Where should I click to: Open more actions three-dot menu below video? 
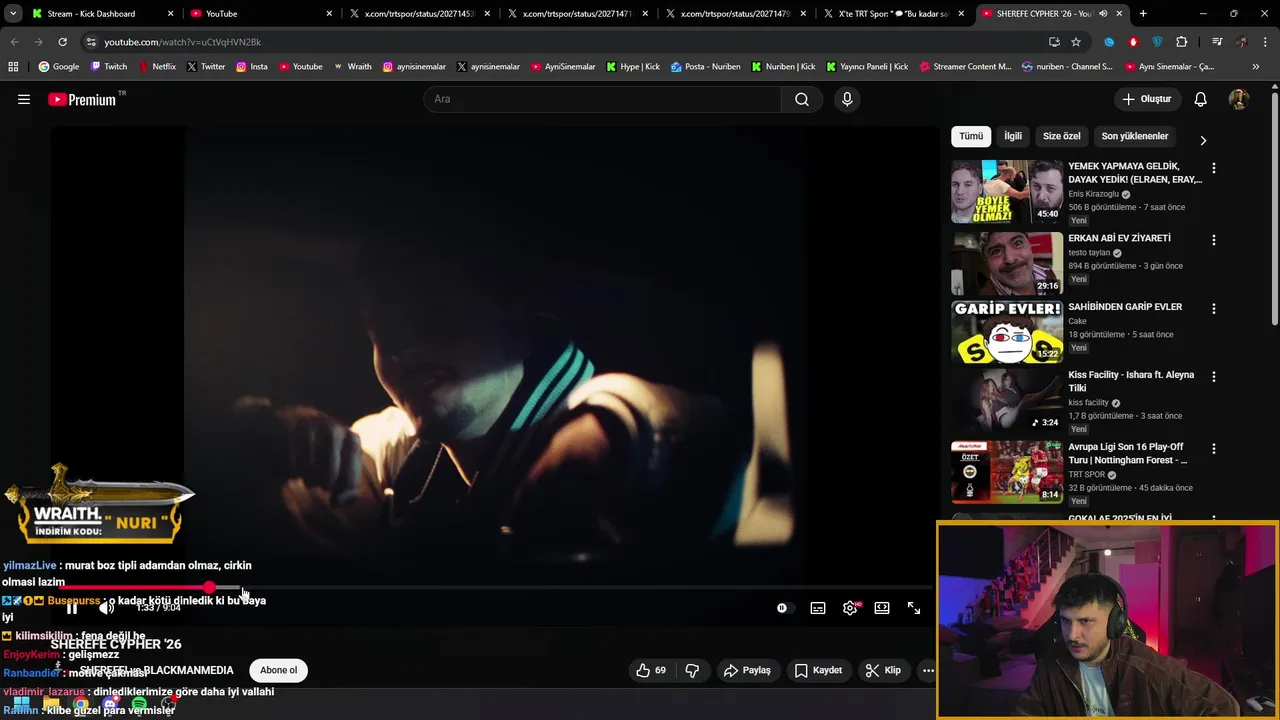click(928, 670)
